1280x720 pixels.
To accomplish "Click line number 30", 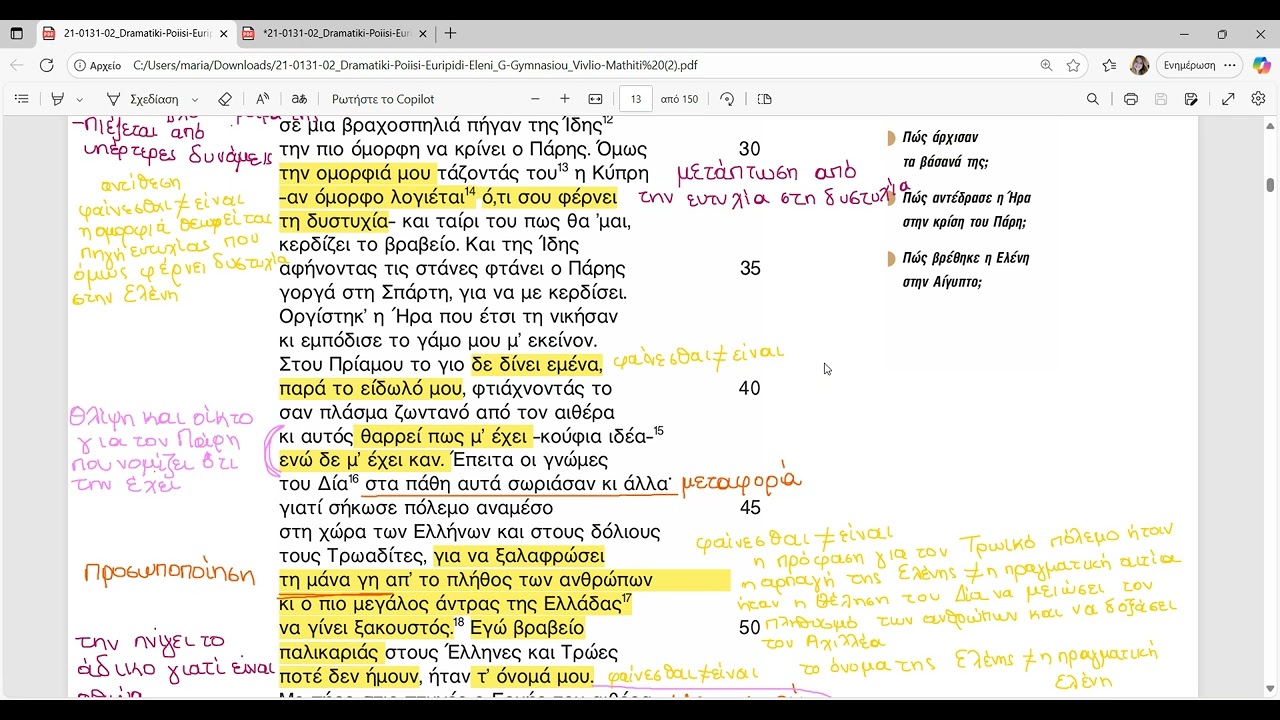I will point(749,149).
